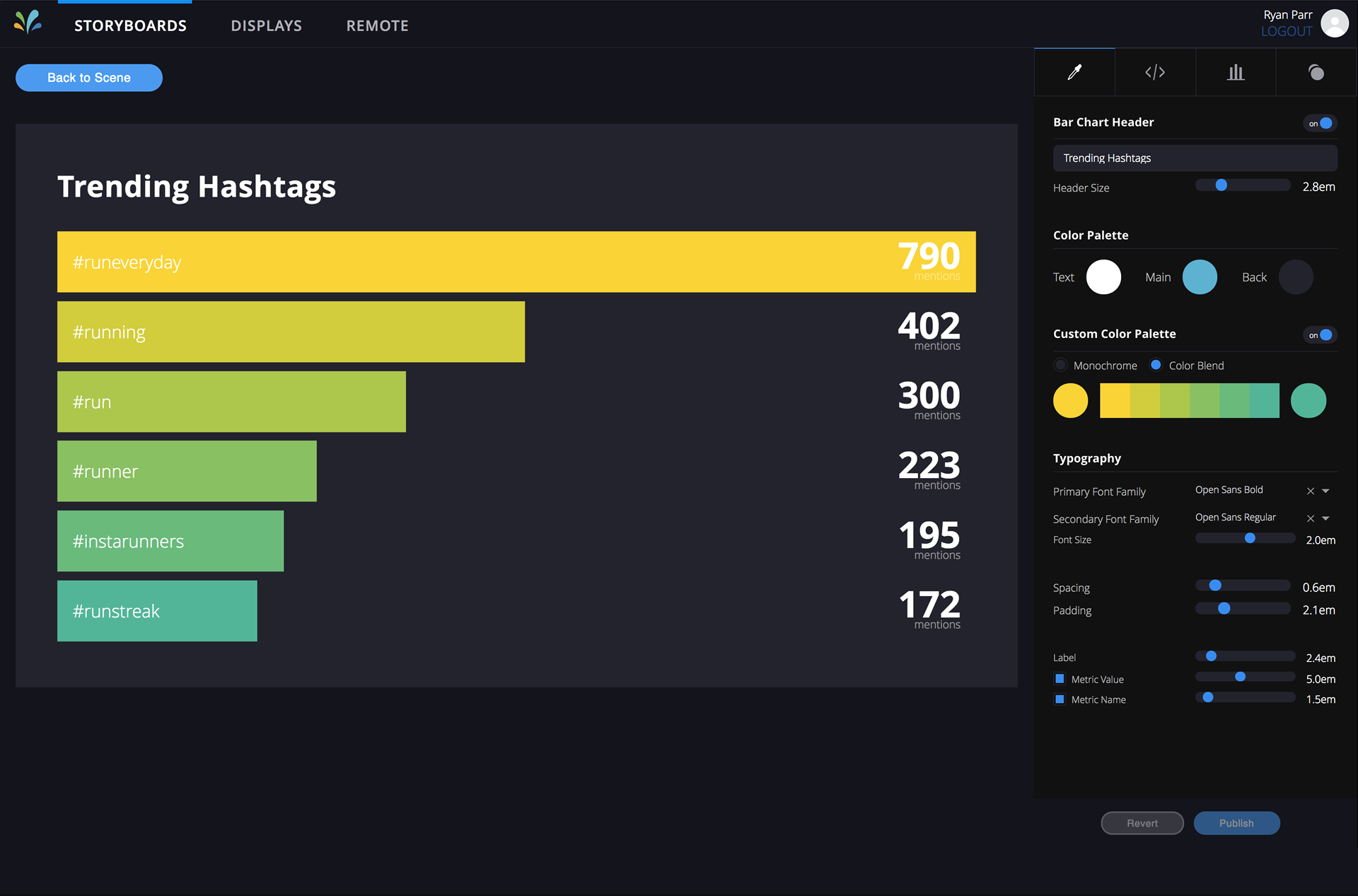Go to the Remote tab
This screenshot has height=896, width=1358.
[378, 26]
